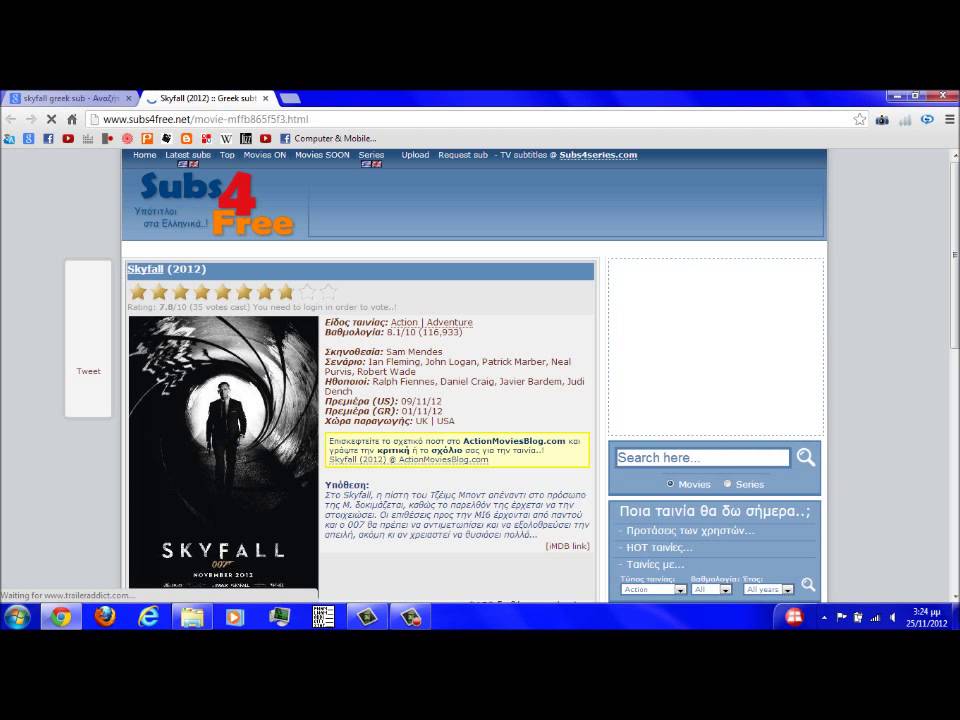Screen dimensions: 960x720
Task: Open the ActionMoviesBlog.com link
Action: click(514, 441)
